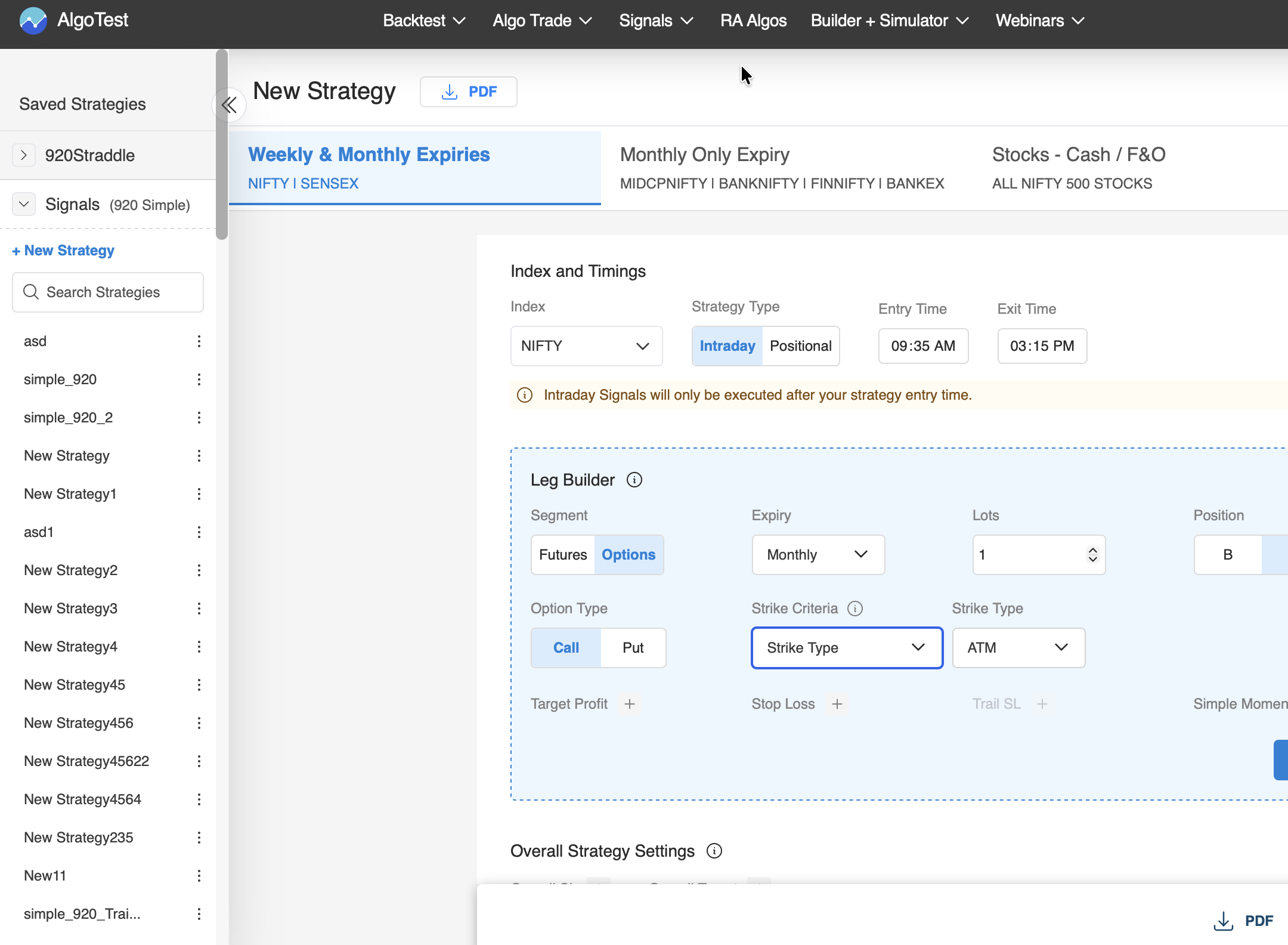
Task: Open three-dot menu for New Strategy4
Action: (199, 647)
